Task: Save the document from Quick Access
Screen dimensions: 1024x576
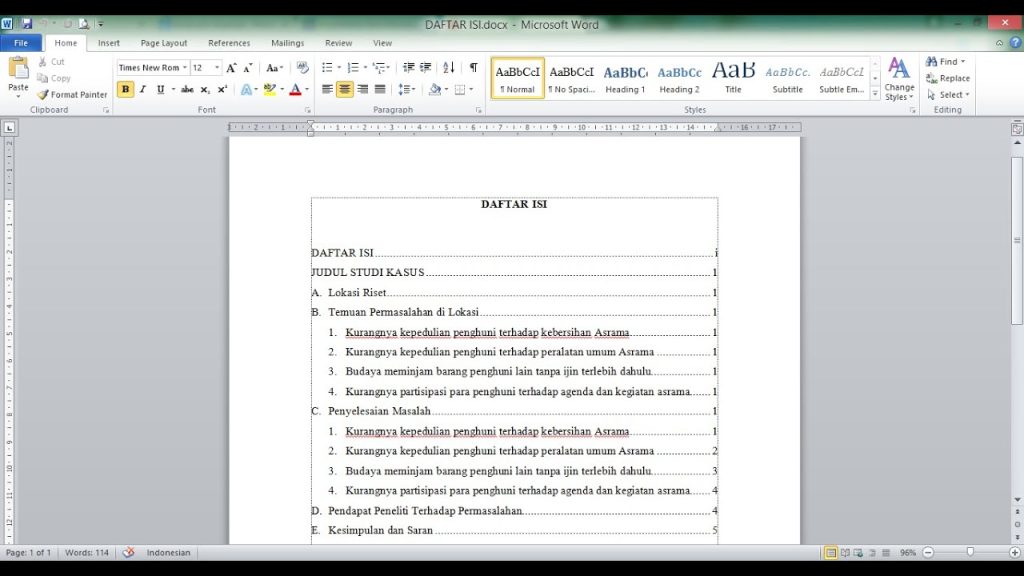Action: [26, 24]
